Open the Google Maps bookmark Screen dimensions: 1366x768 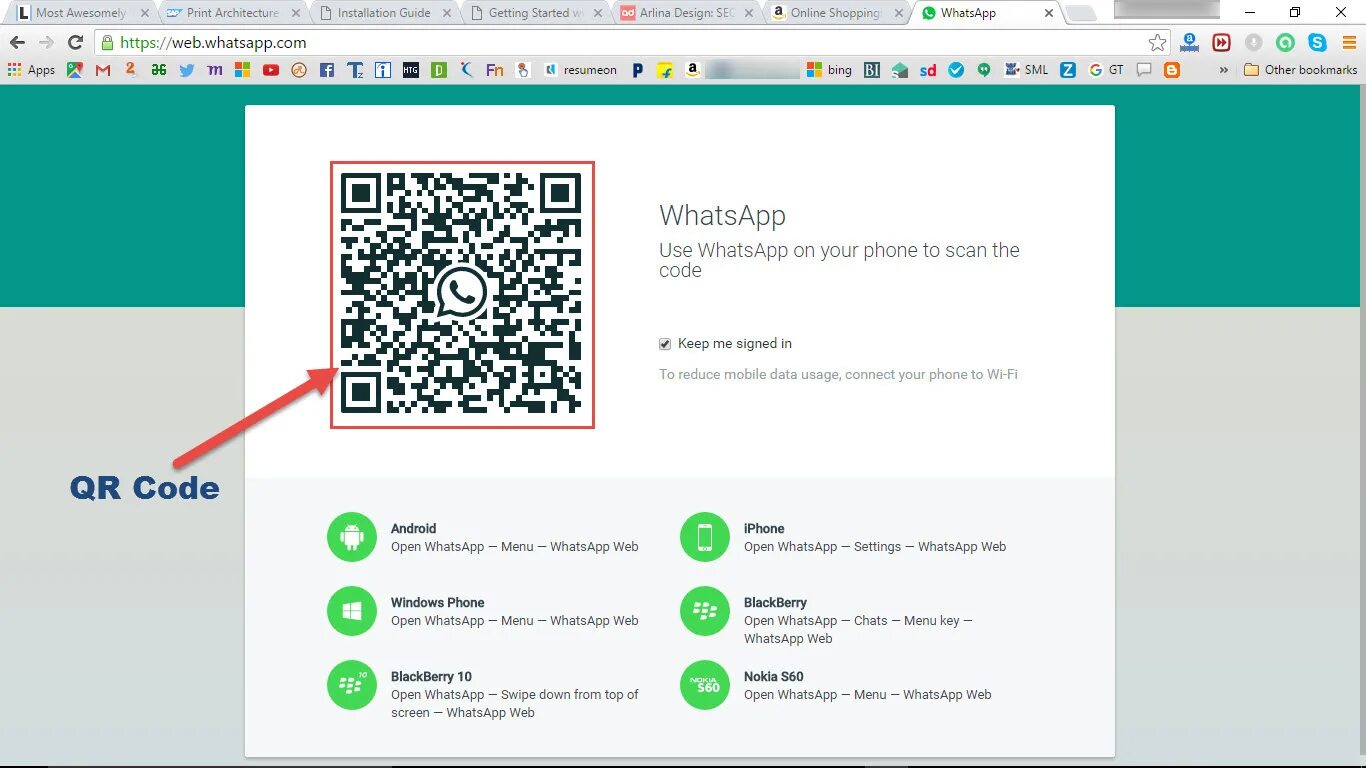(x=74, y=70)
